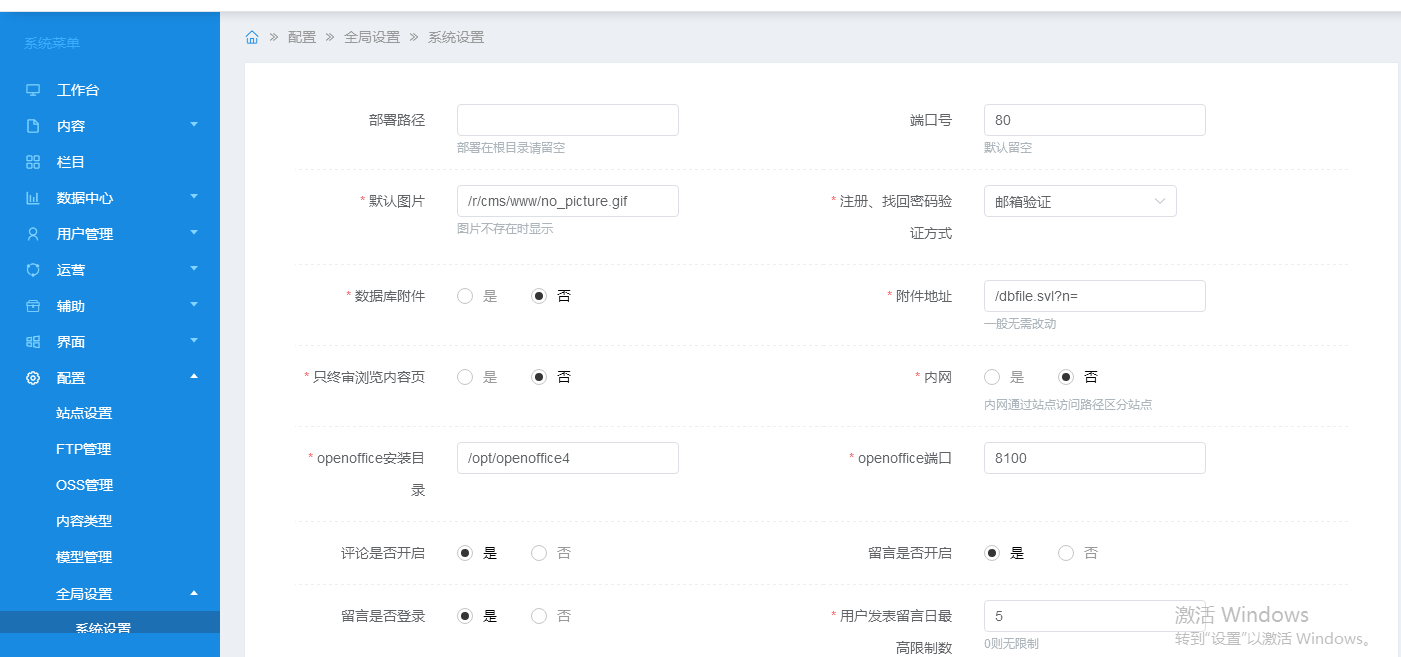1401x657 pixels.
Task: Click the openoffice端口 field with 8100
Action: tap(1095, 458)
